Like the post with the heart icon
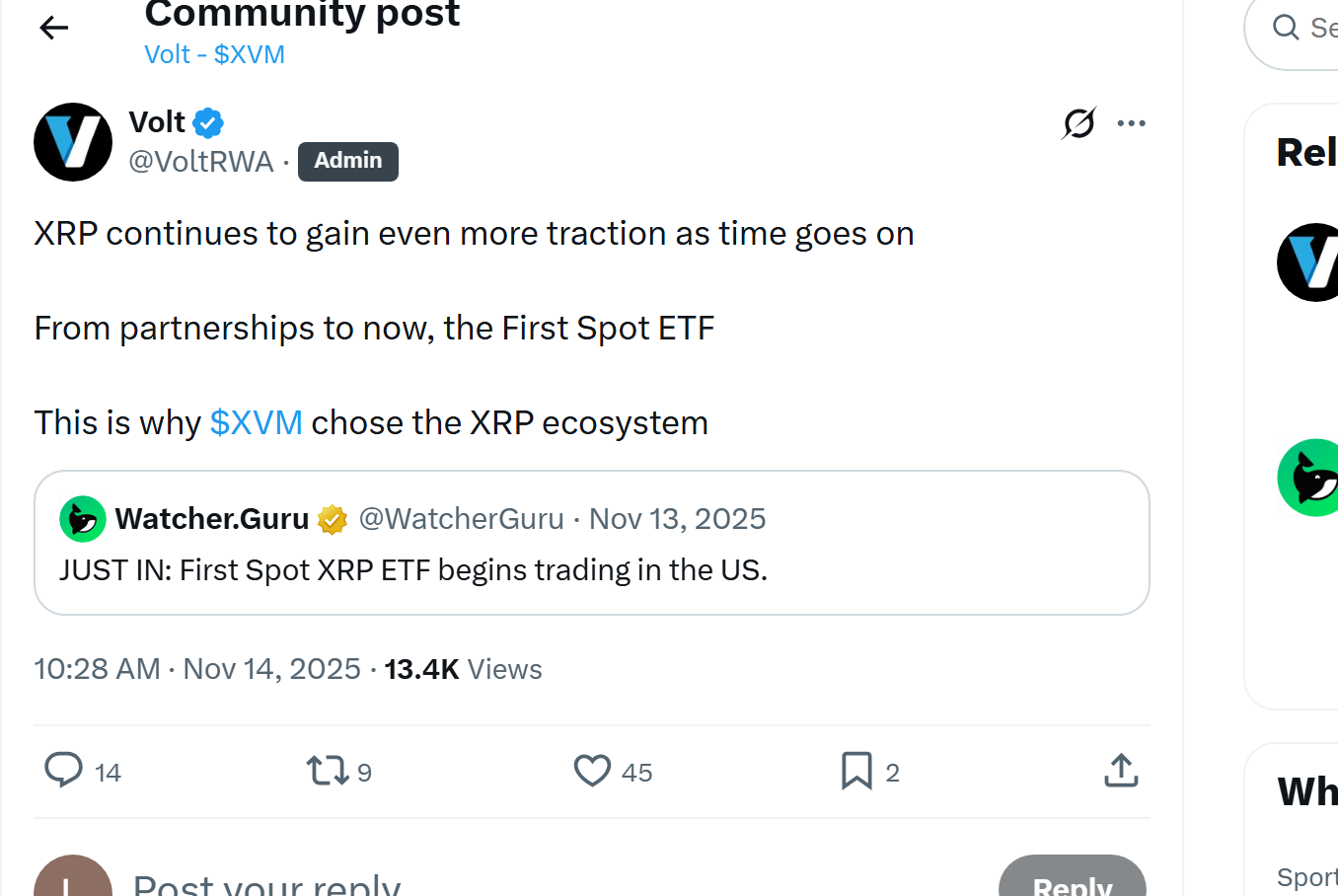Image resolution: width=1338 pixels, height=896 pixels. [x=592, y=771]
